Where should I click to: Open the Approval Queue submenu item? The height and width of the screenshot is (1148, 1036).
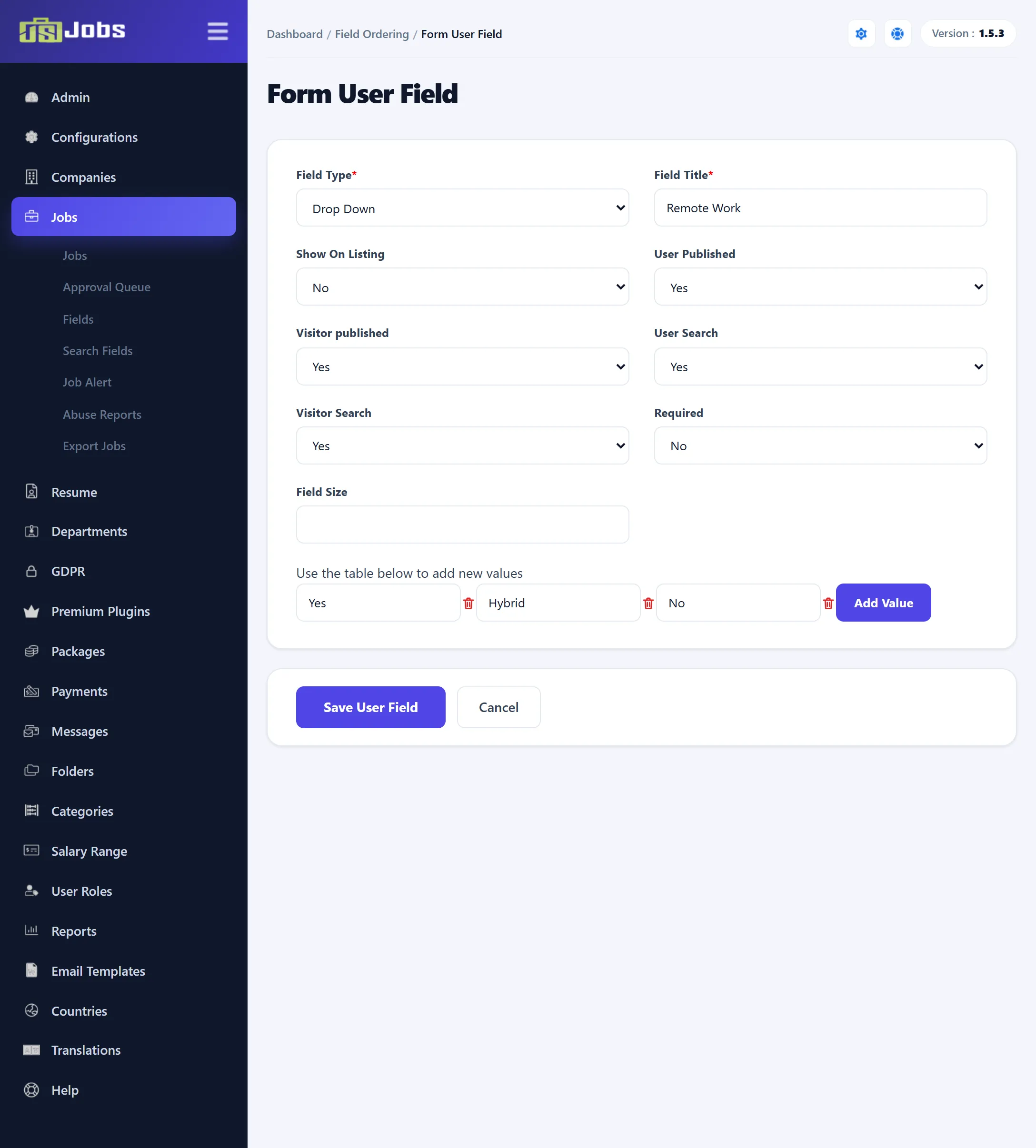pos(107,287)
